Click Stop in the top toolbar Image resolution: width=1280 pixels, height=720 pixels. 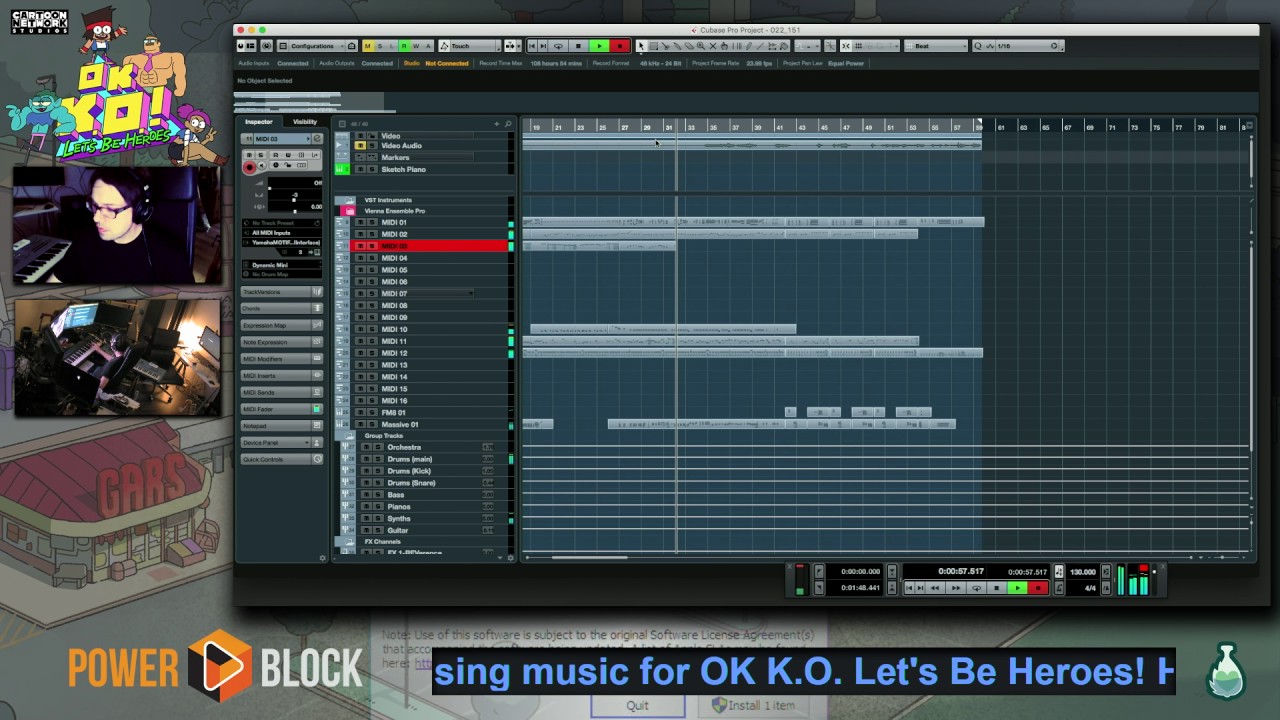[x=578, y=46]
